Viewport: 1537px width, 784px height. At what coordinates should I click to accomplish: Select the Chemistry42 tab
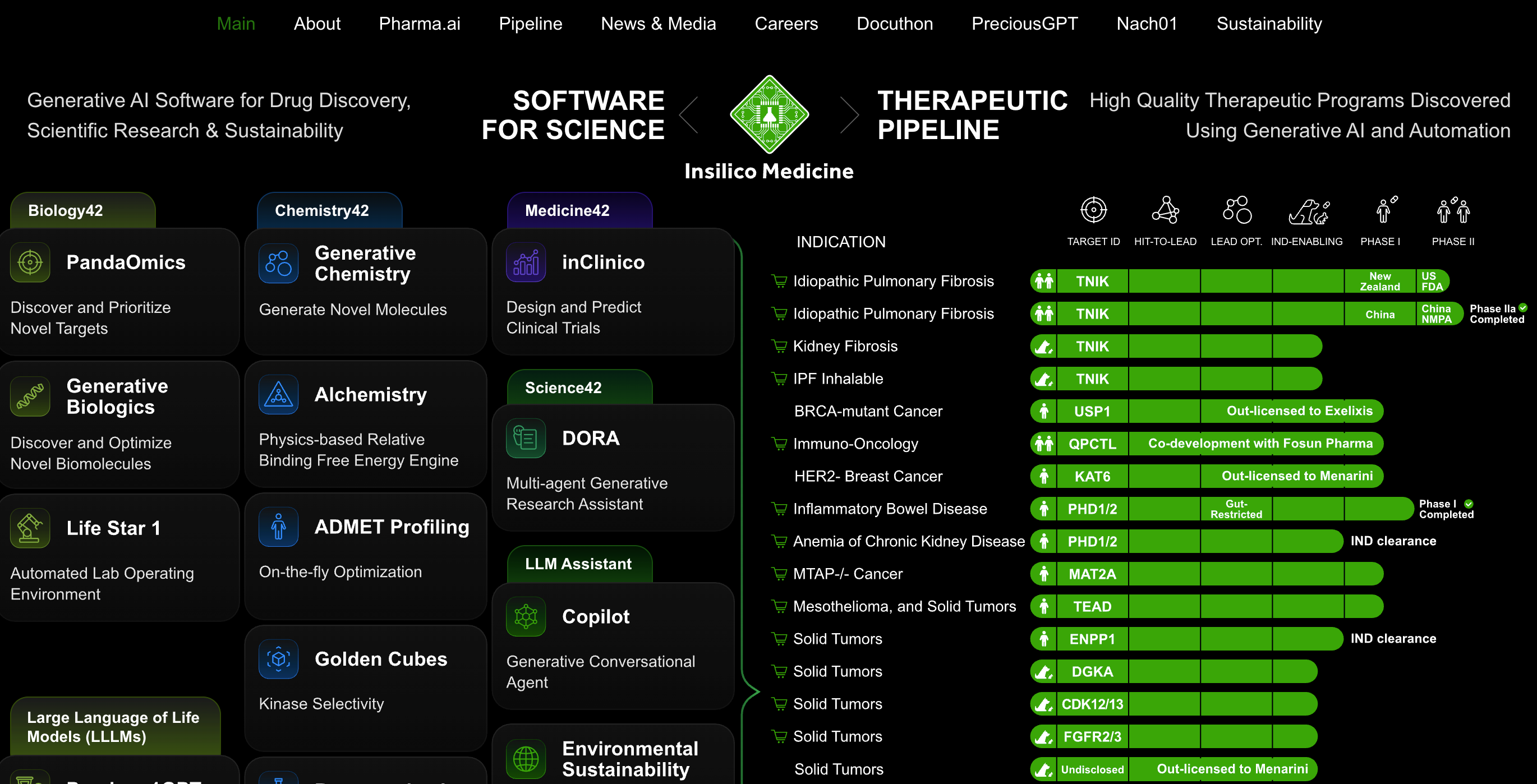(329, 210)
